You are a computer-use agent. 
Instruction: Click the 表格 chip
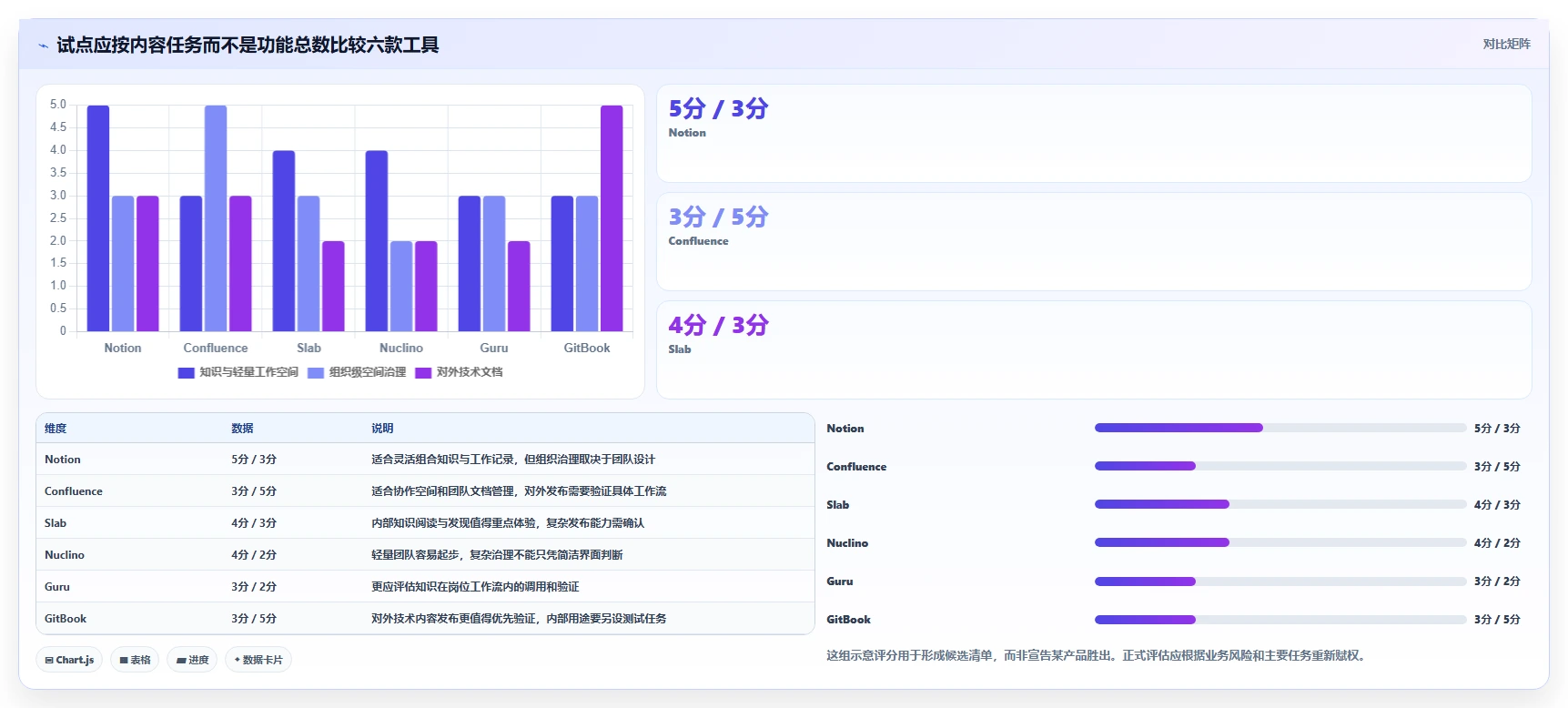[x=136, y=660]
